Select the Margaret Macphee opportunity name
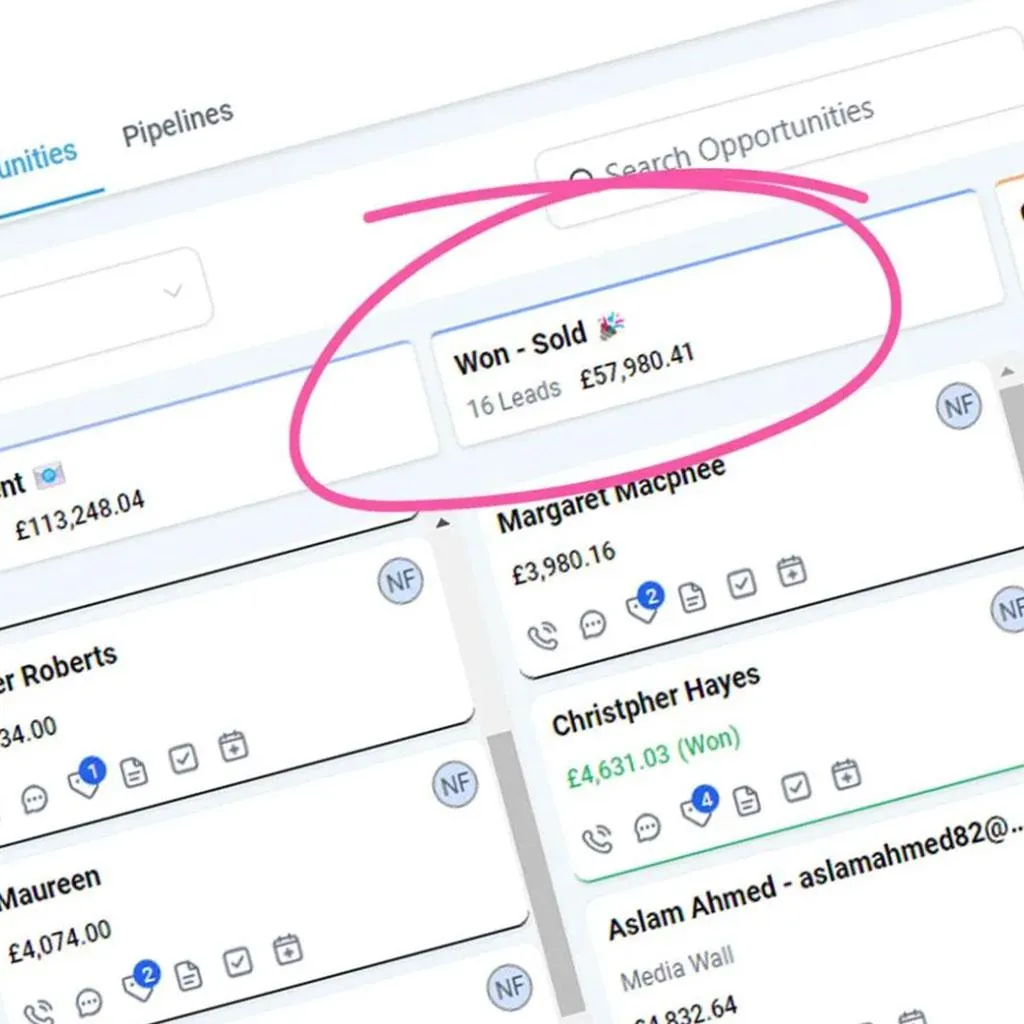Viewport: 1024px width, 1024px height. click(611, 494)
